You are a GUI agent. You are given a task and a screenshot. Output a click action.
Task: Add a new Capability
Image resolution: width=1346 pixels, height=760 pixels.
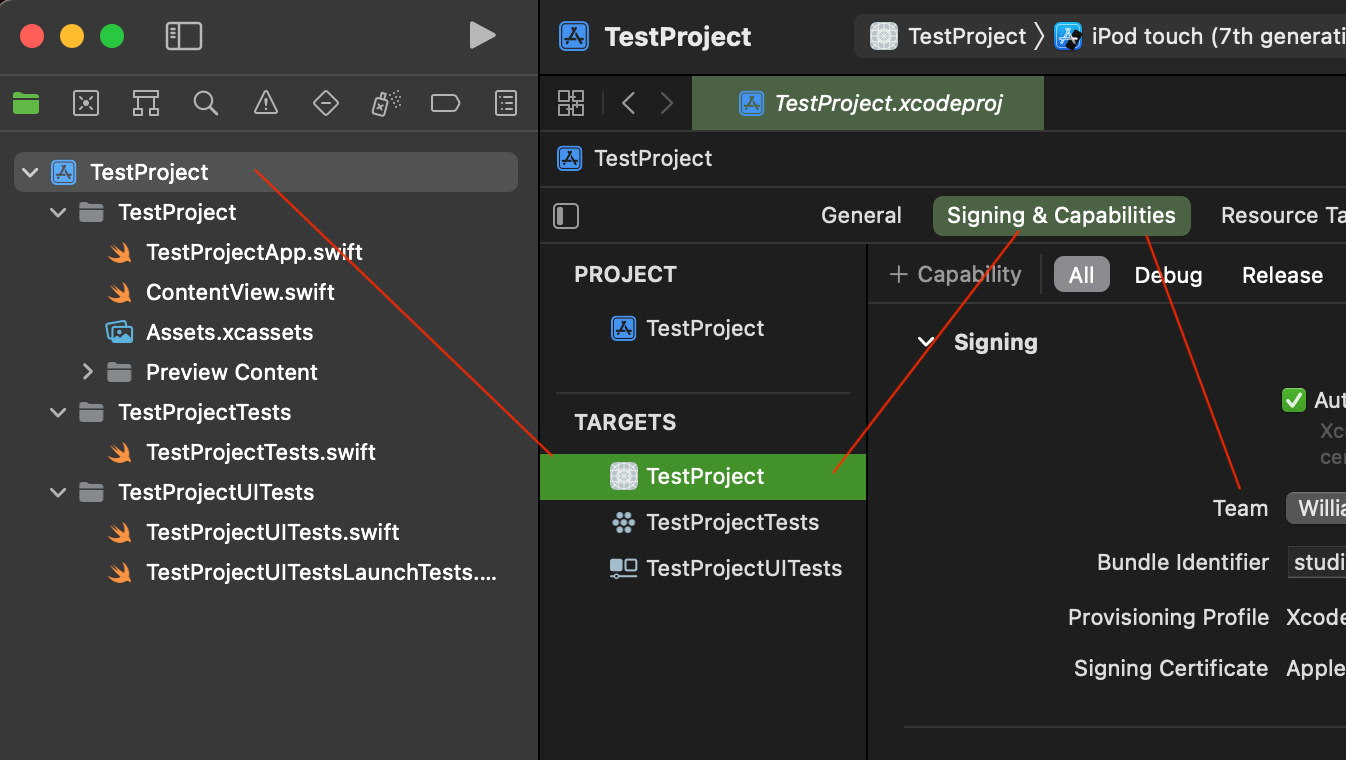click(x=955, y=274)
